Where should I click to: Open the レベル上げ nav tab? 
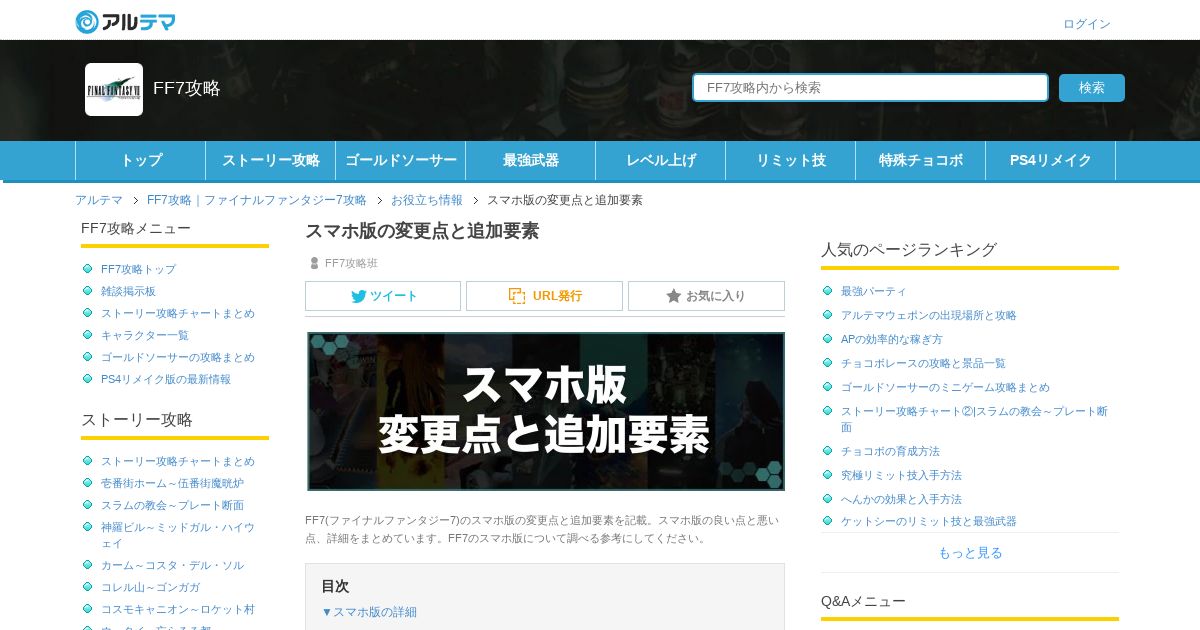660,160
